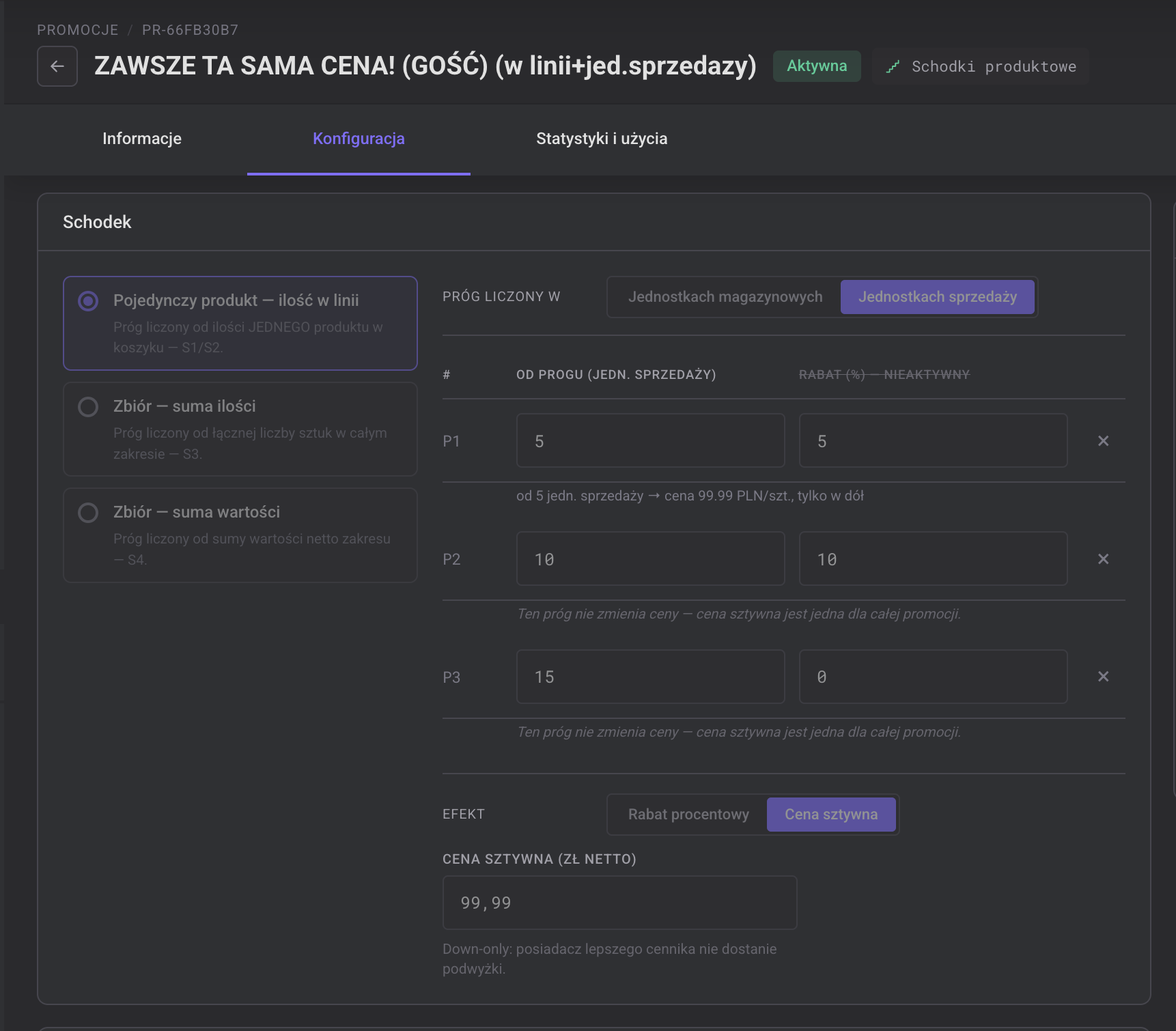
Task: Click the PRÓG LICZONY W label
Action: 501,297
